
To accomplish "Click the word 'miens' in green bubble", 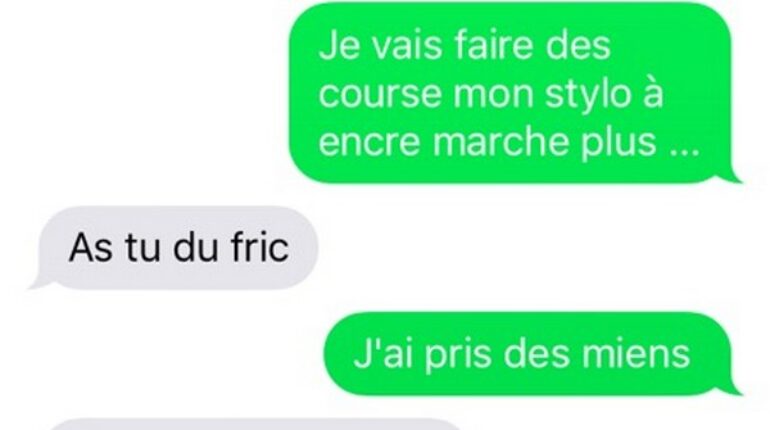I will pos(636,354).
